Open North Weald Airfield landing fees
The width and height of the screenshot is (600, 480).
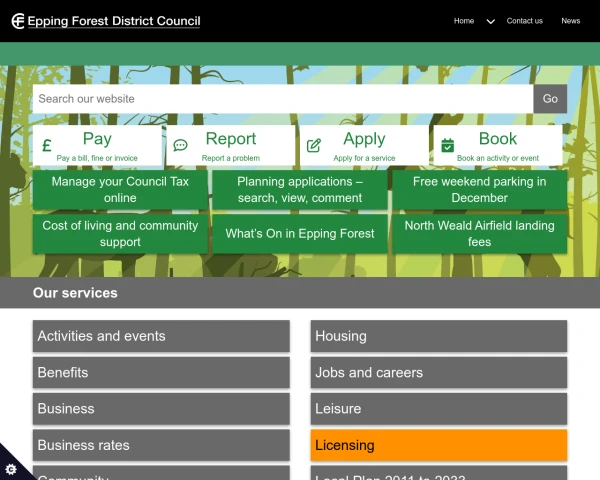click(x=479, y=234)
